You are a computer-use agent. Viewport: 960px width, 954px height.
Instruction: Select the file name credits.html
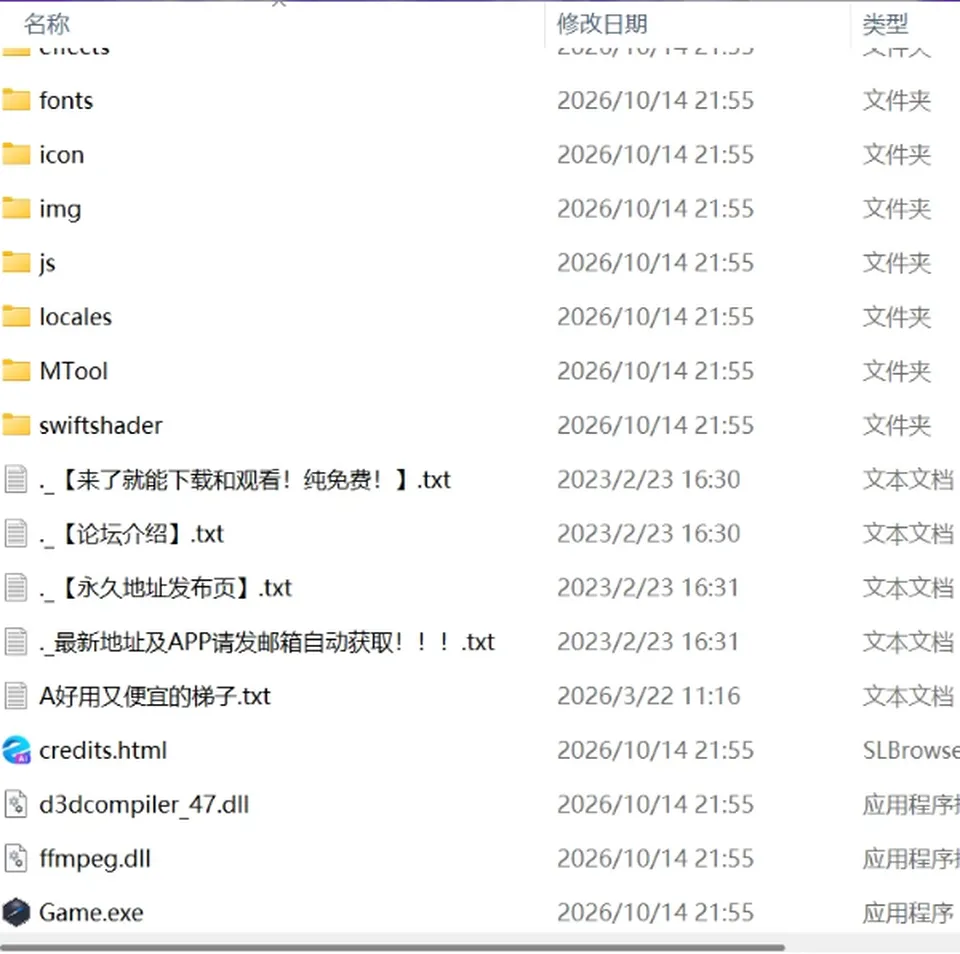103,751
